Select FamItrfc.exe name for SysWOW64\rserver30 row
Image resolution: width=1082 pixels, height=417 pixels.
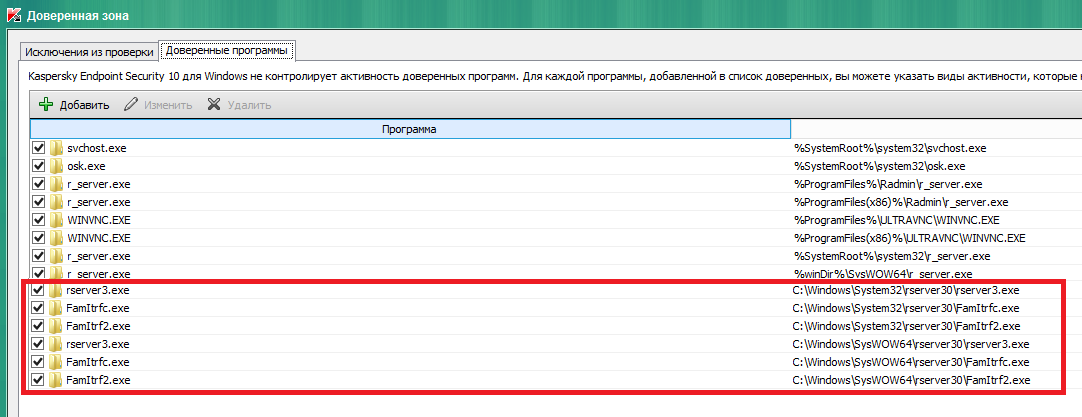pyautogui.click(x=97, y=362)
